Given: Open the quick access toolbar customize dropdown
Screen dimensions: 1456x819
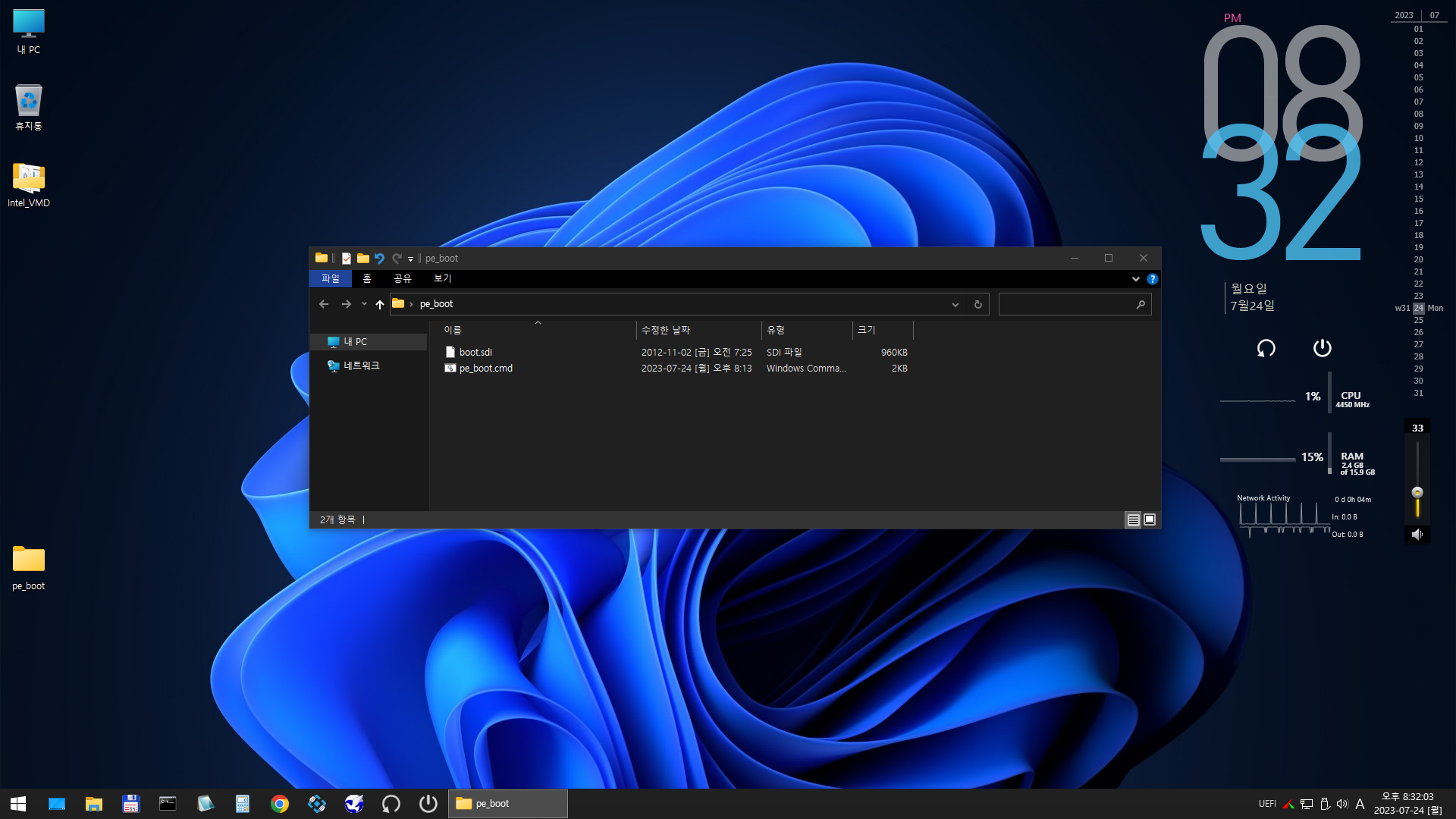Looking at the screenshot, I should tap(410, 259).
